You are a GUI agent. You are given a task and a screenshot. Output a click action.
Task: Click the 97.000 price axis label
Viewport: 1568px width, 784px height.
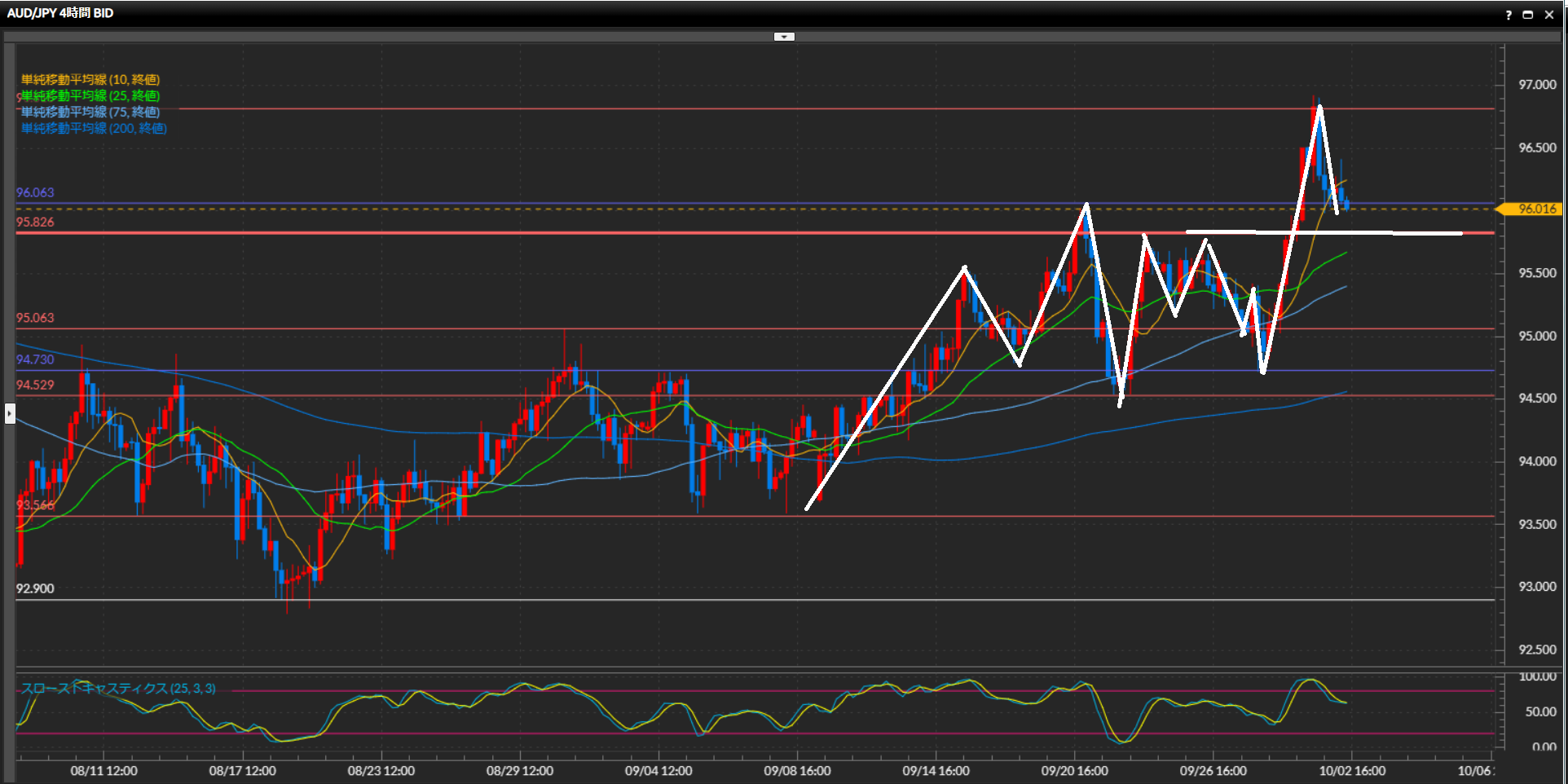click(1536, 85)
